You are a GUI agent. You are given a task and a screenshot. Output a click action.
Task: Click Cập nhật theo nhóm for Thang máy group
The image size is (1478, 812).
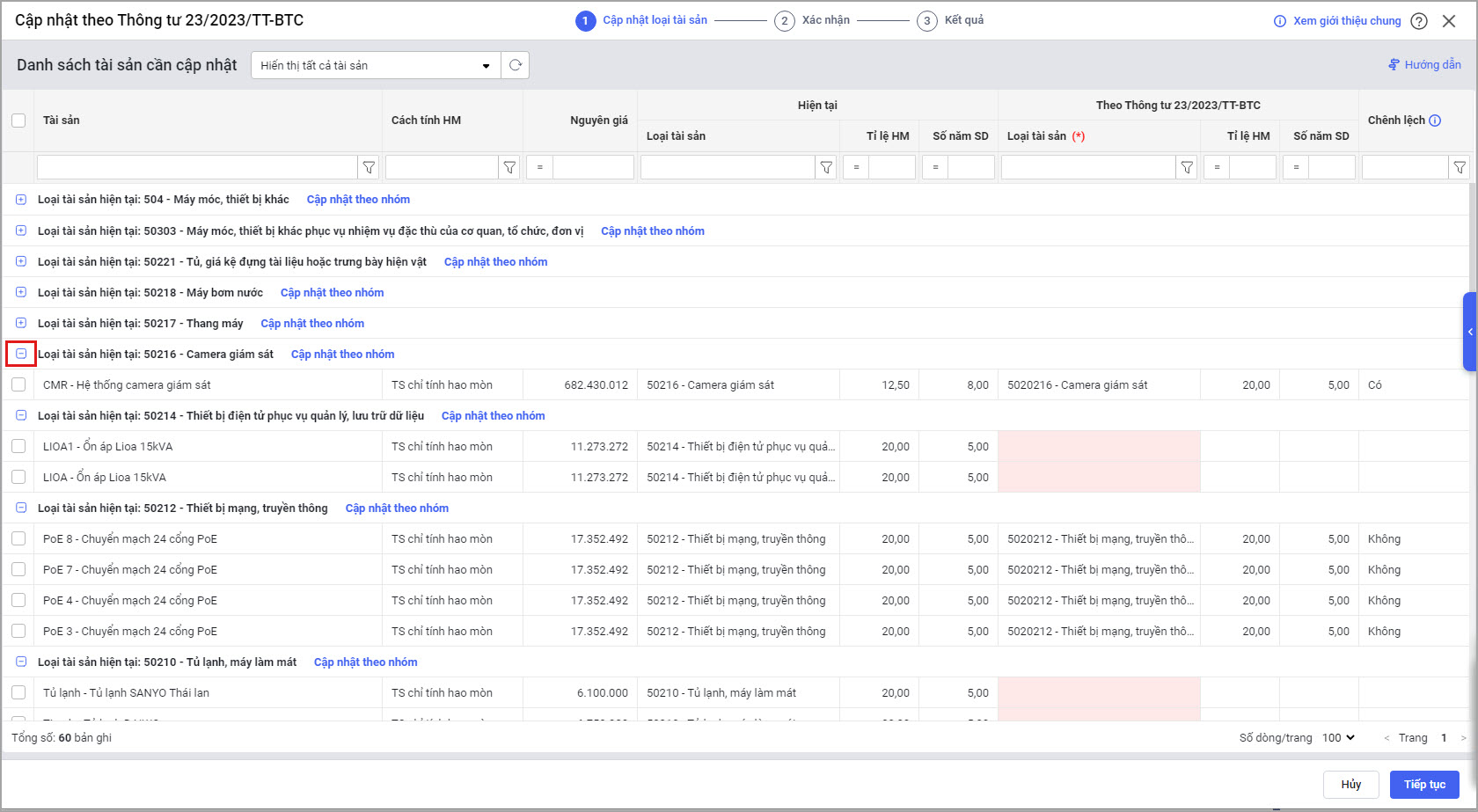pos(312,323)
